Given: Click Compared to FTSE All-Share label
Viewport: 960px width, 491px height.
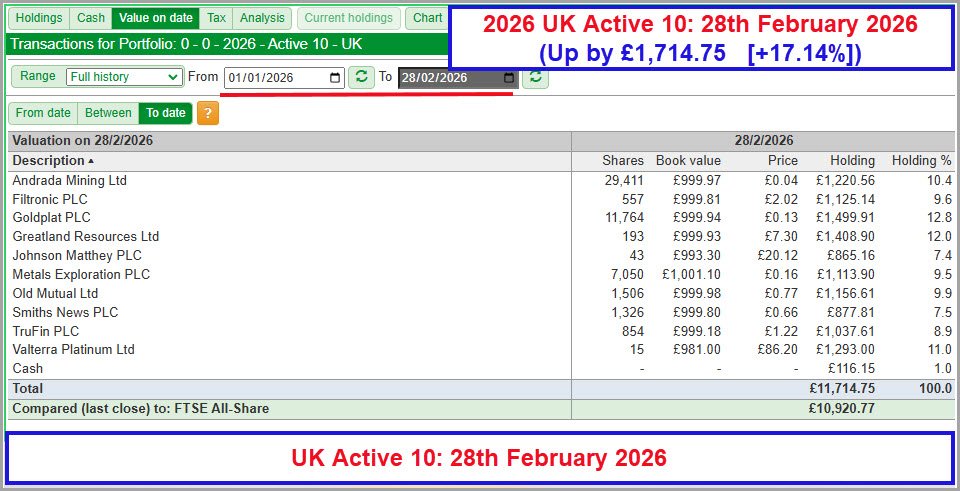Looking at the screenshot, I should [x=141, y=408].
